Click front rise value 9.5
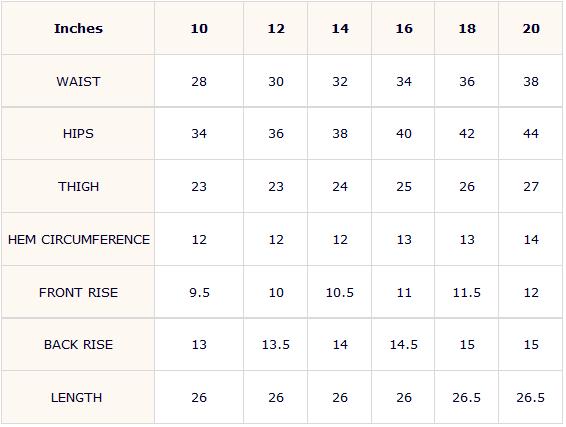This screenshot has width=566, height=427. (199, 292)
